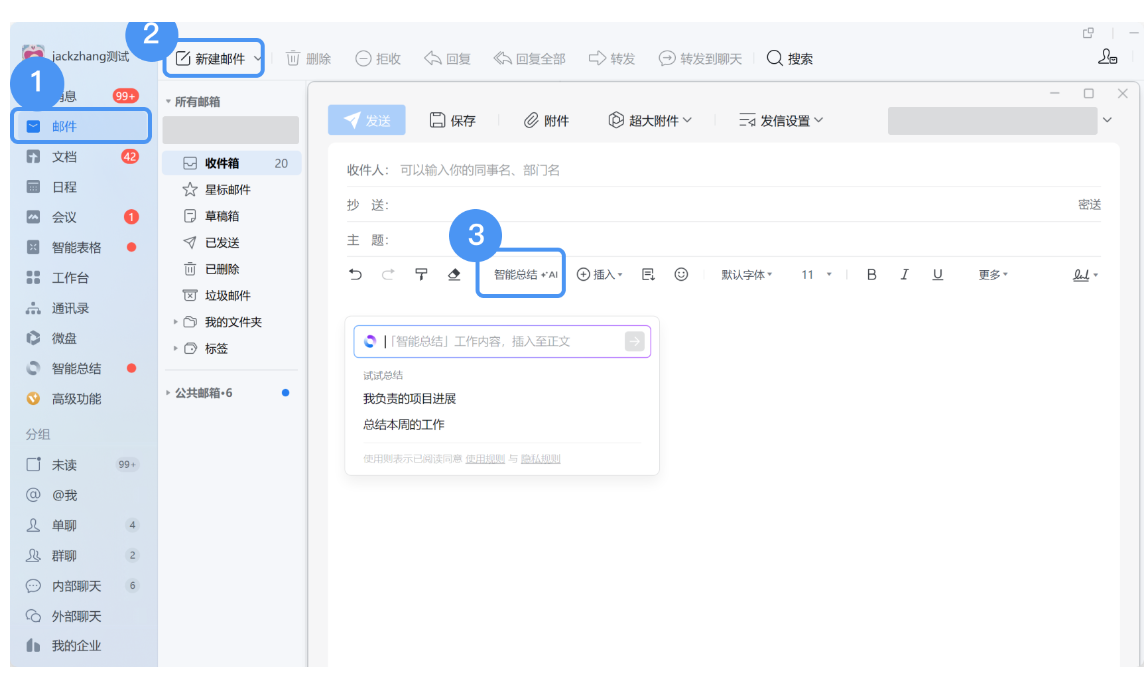Open the 发信设置 dropdown

[781, 120]
